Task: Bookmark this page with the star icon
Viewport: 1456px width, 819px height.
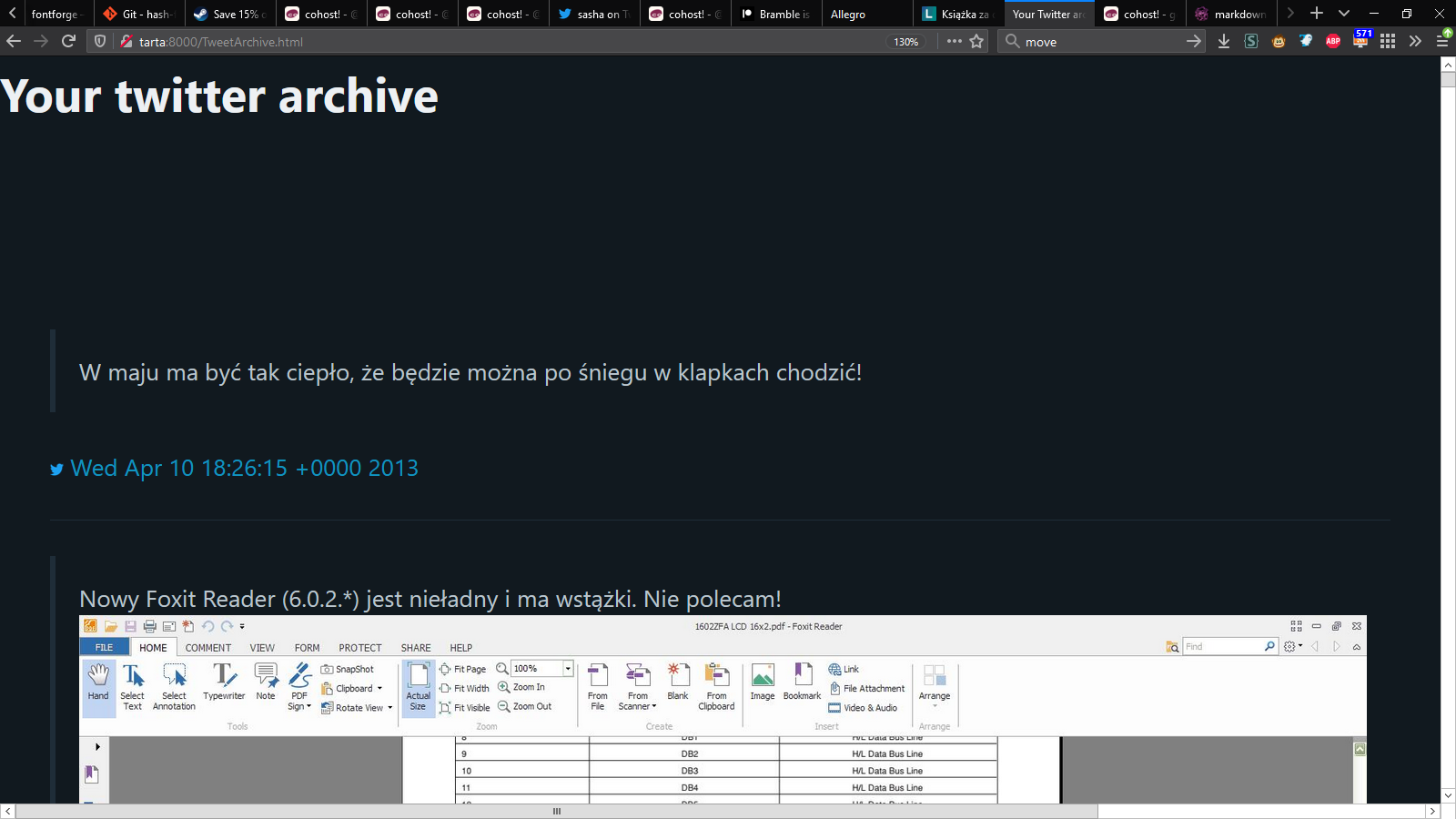Action: (x=976, y=41)
